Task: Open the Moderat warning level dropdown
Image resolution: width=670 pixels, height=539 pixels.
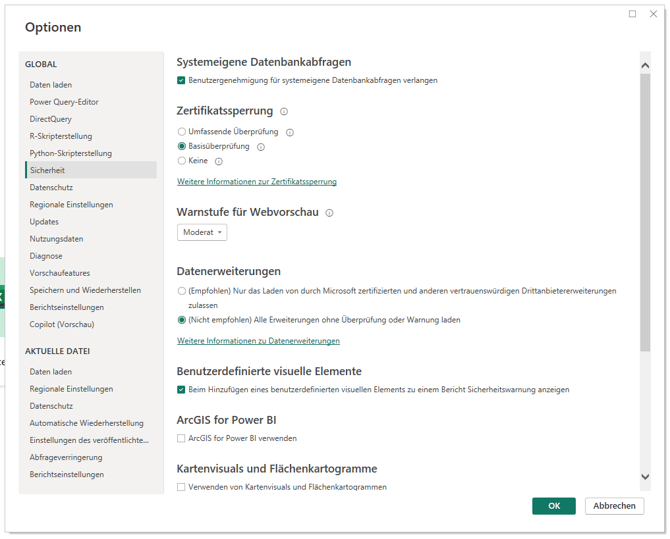Action: [202, 232]
